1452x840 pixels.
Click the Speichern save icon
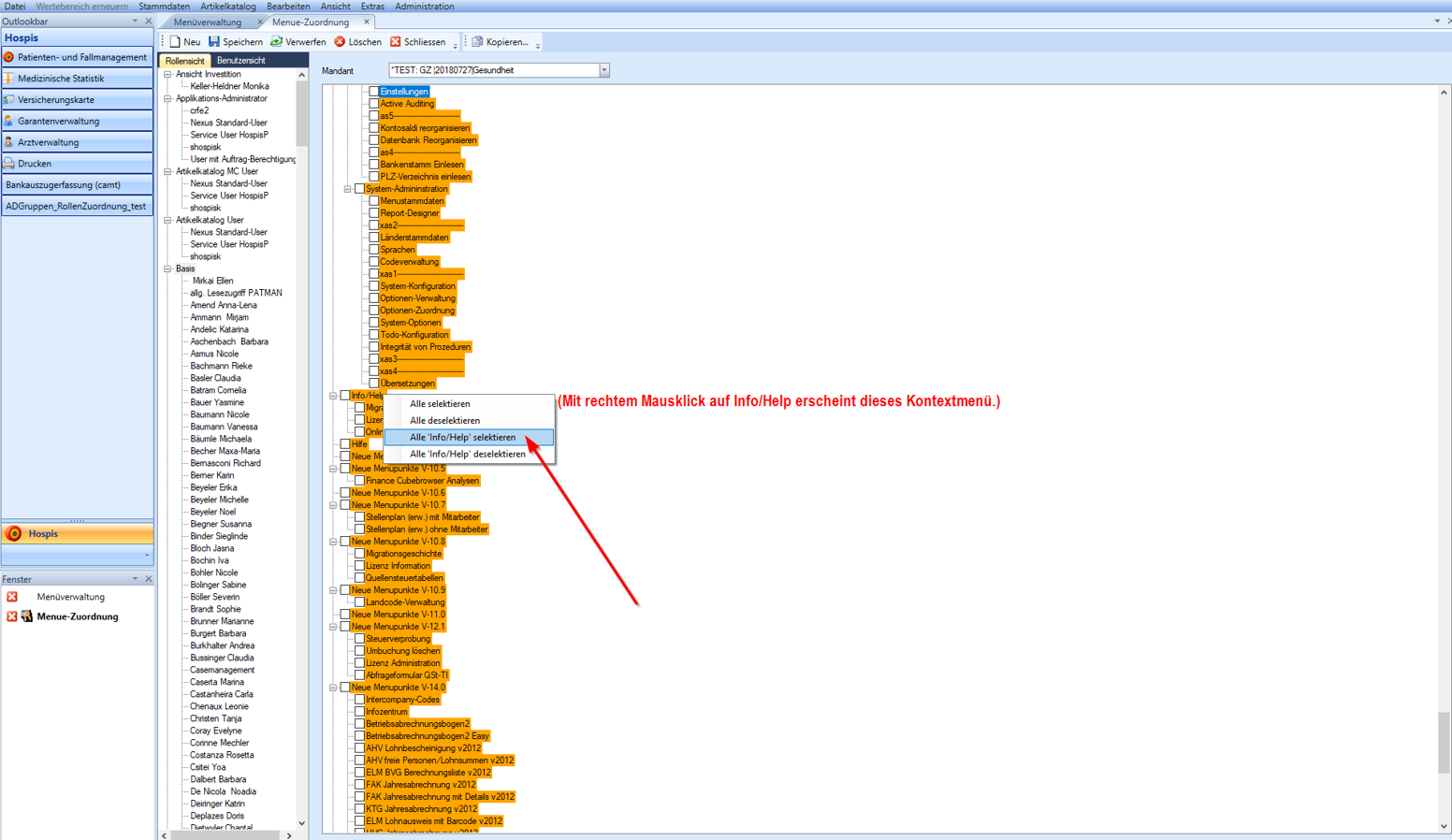click(214, 42)
